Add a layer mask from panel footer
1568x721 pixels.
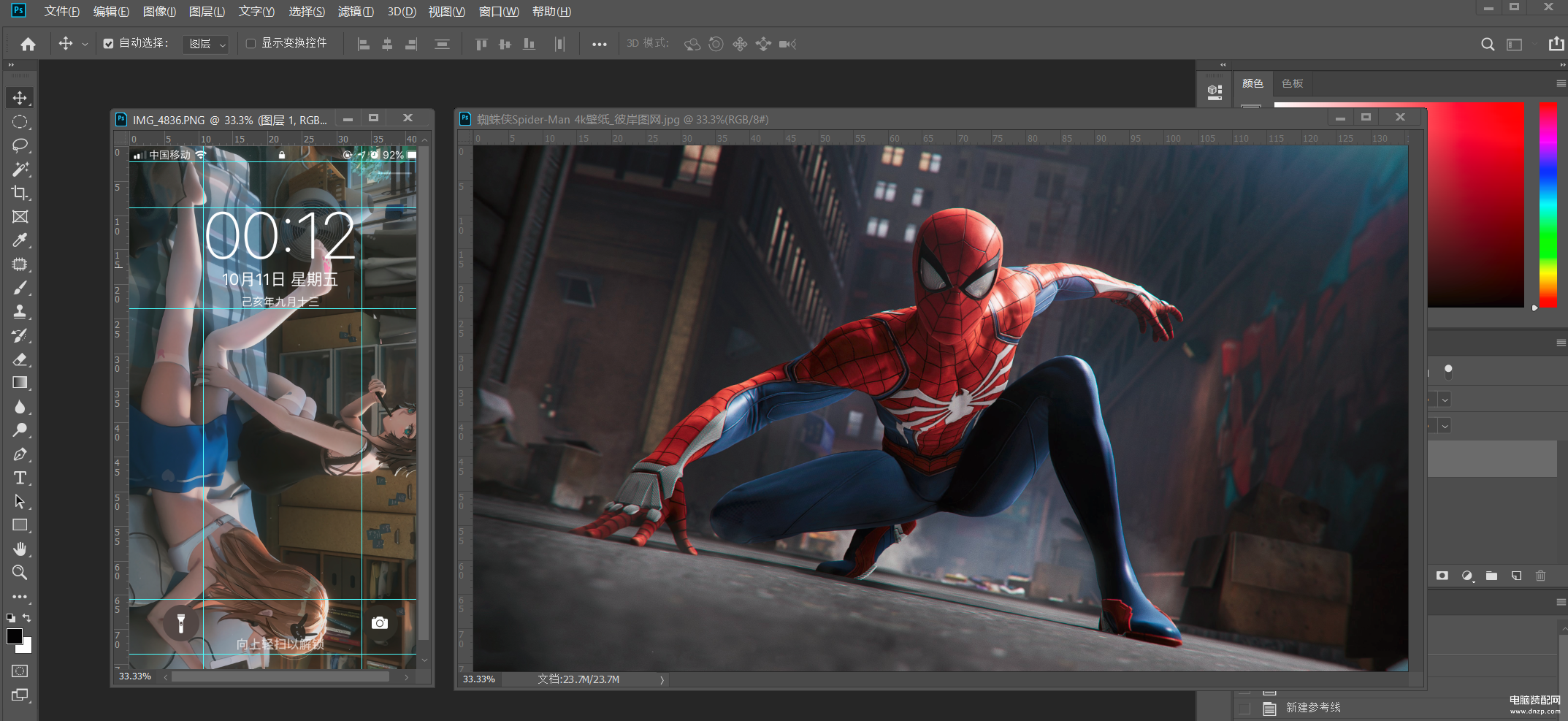click(1442, 576)
